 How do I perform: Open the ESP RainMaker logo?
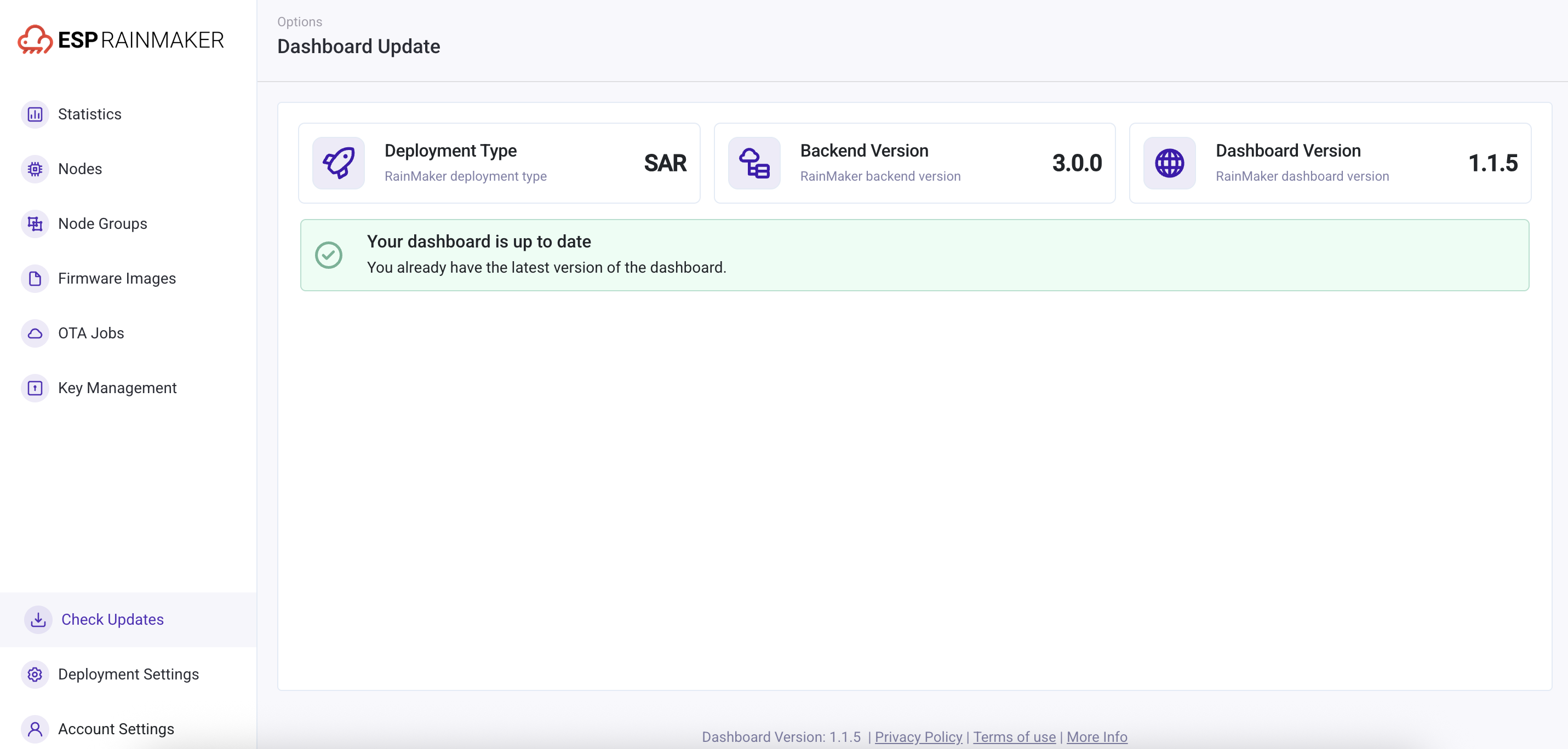[121, 39]
